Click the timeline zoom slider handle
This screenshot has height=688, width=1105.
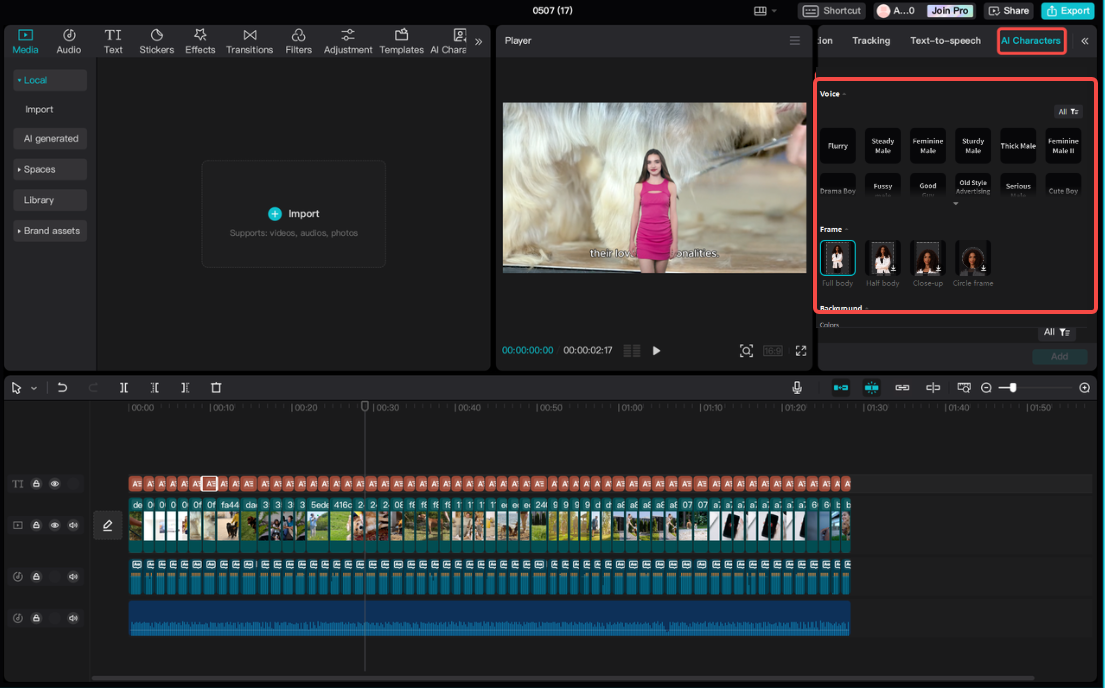[x=1013, y=388]
